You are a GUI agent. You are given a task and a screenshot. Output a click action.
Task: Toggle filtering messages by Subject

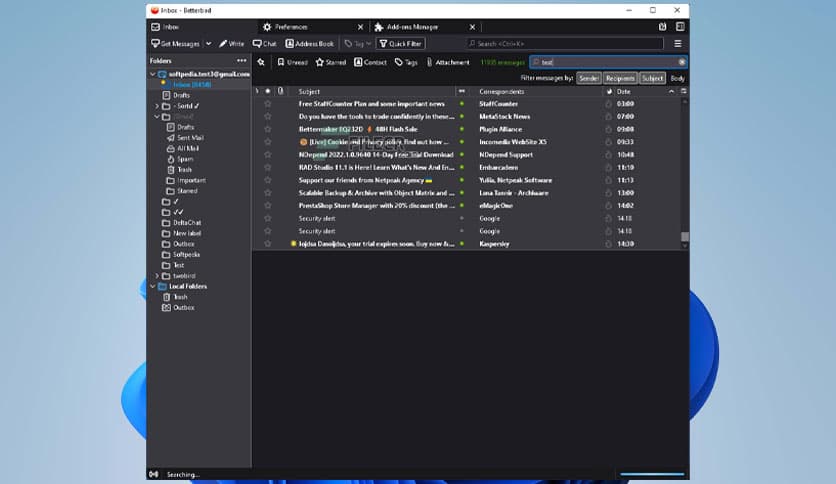[652, 78]
